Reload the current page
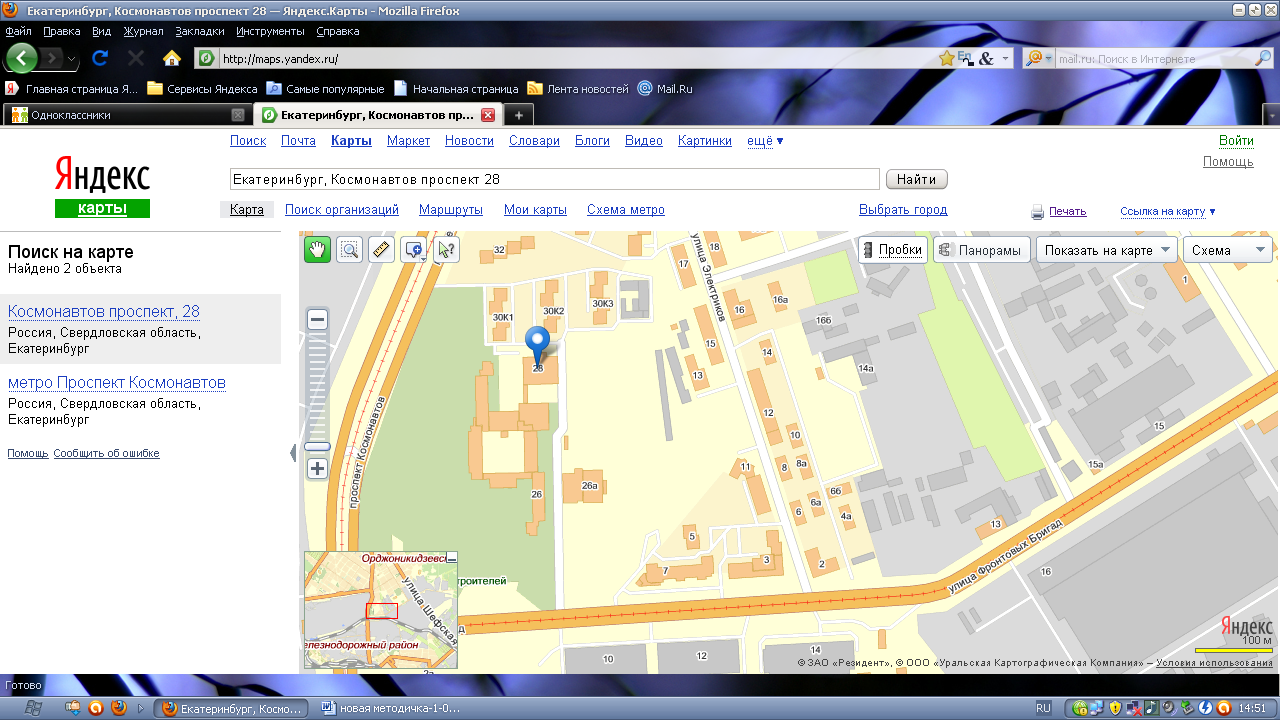 coord(100,58)
